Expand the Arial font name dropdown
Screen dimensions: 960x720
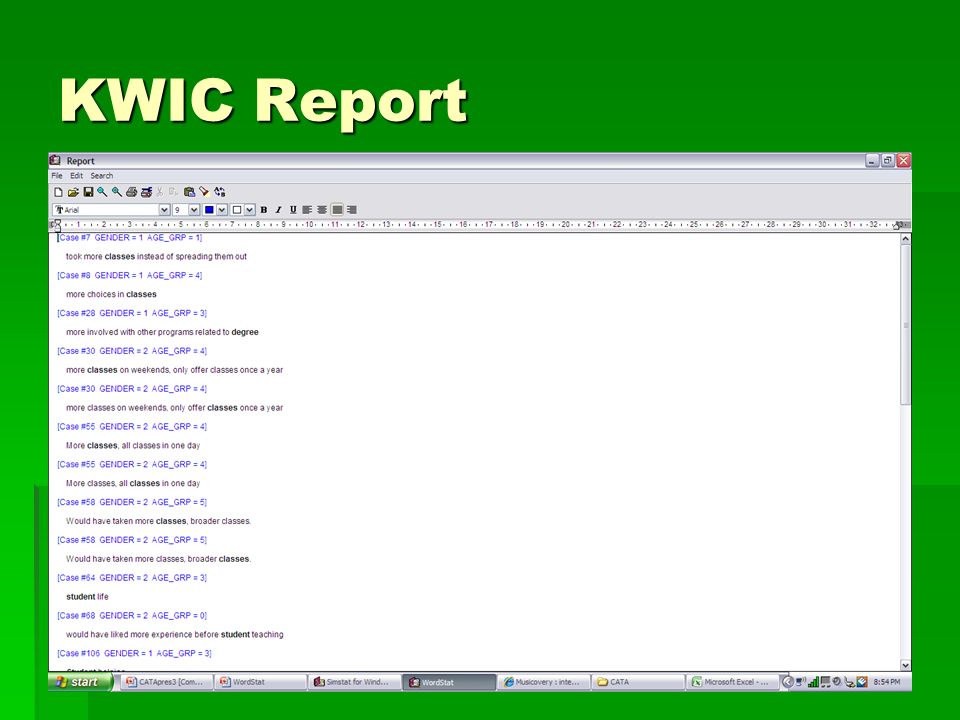(x=164, y=210)
